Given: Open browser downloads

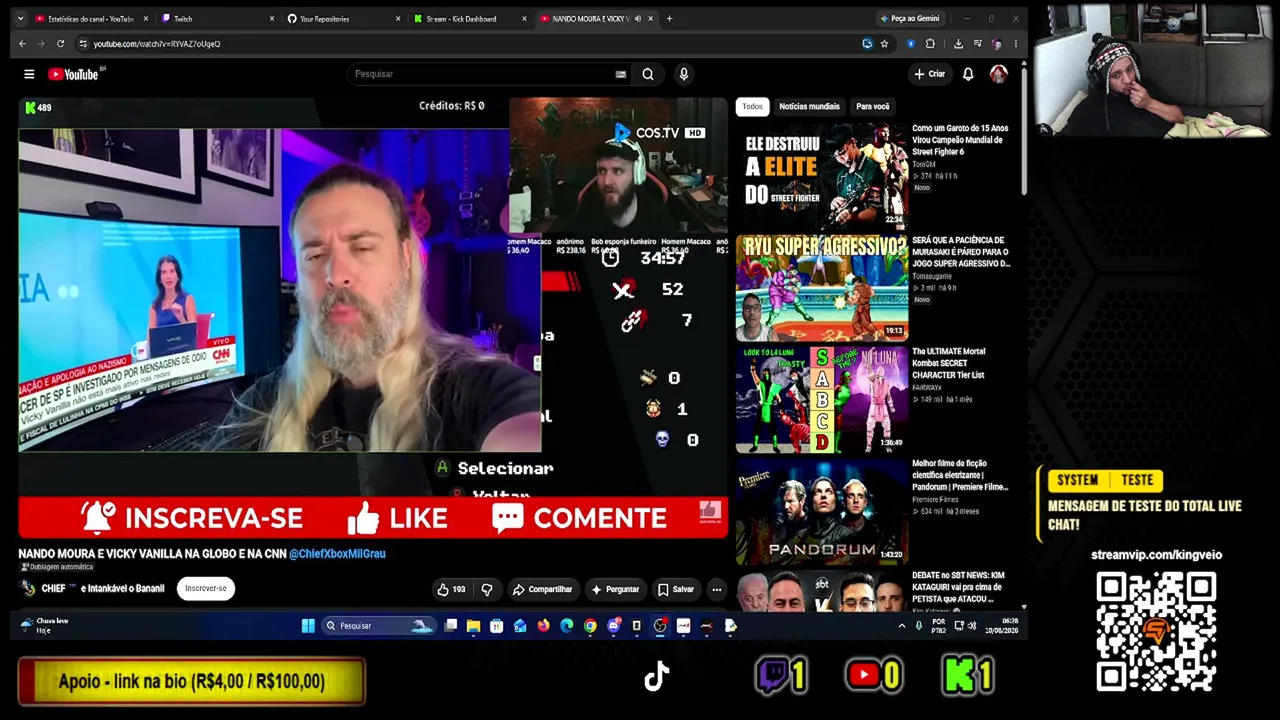Looking at the screenshot, I should (x=958, y=44).
